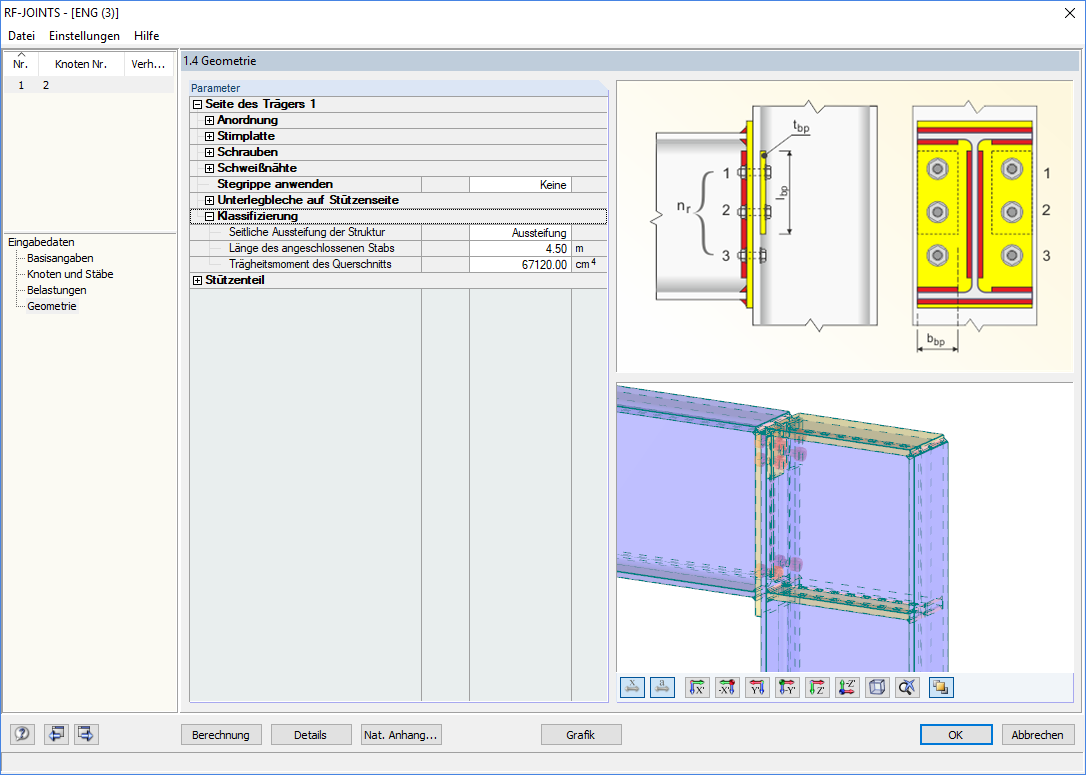1086x775 pixels.
Task: Open the Einstellungen menu
Action: pyautogui.click(x=84, y=35)
